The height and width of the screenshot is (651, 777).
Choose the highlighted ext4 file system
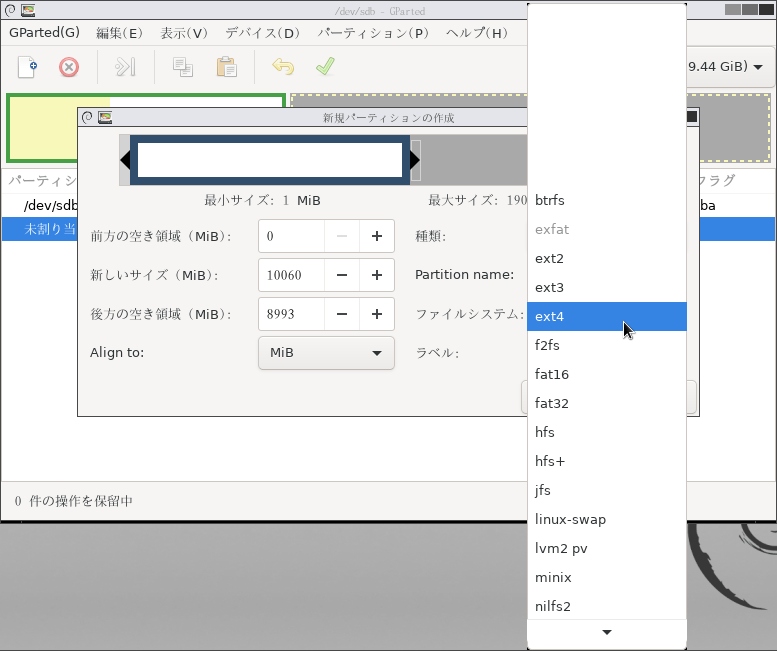click(607, 316)
